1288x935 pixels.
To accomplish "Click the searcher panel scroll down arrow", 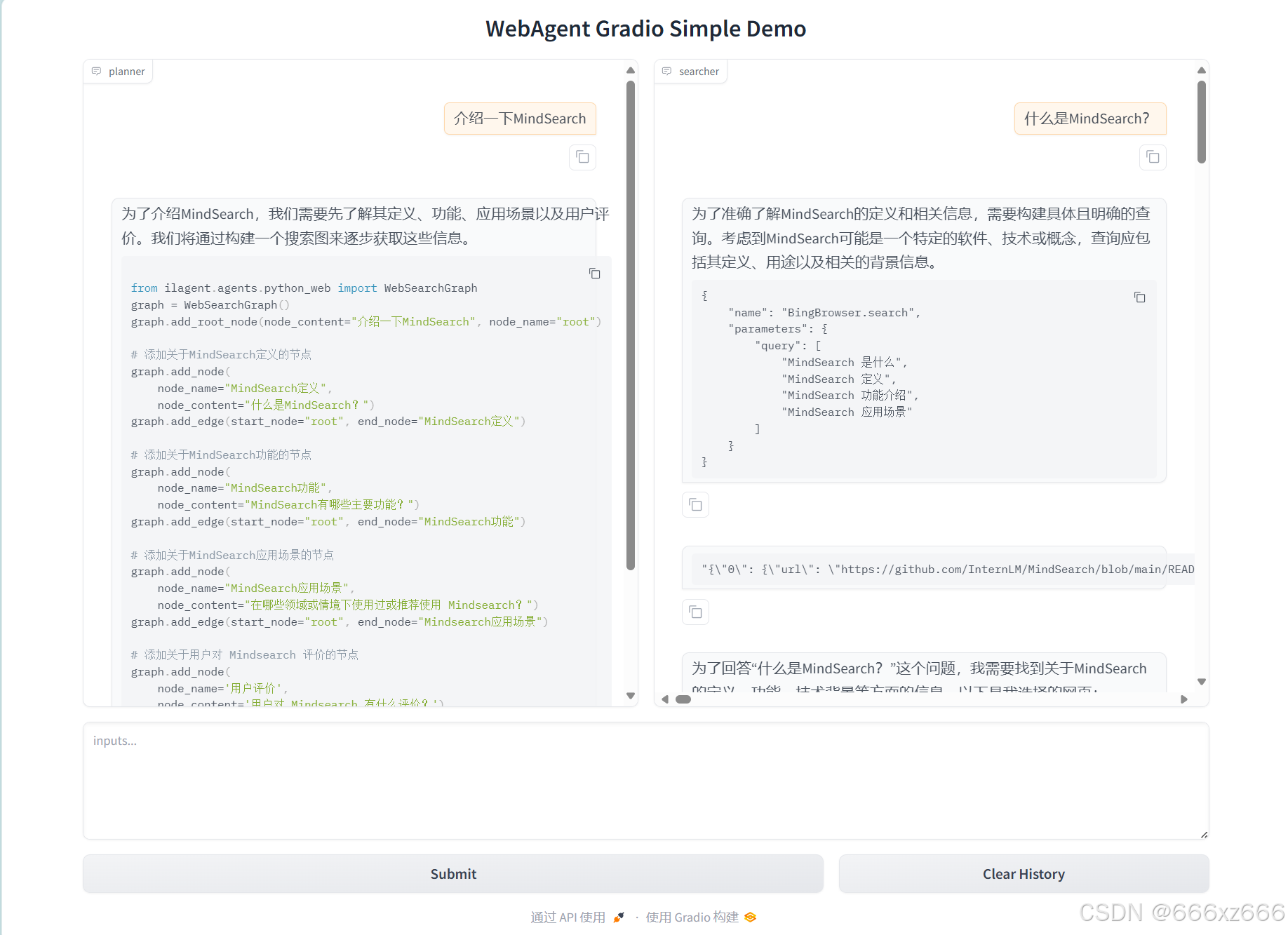I will click(x=1202, y=682).
